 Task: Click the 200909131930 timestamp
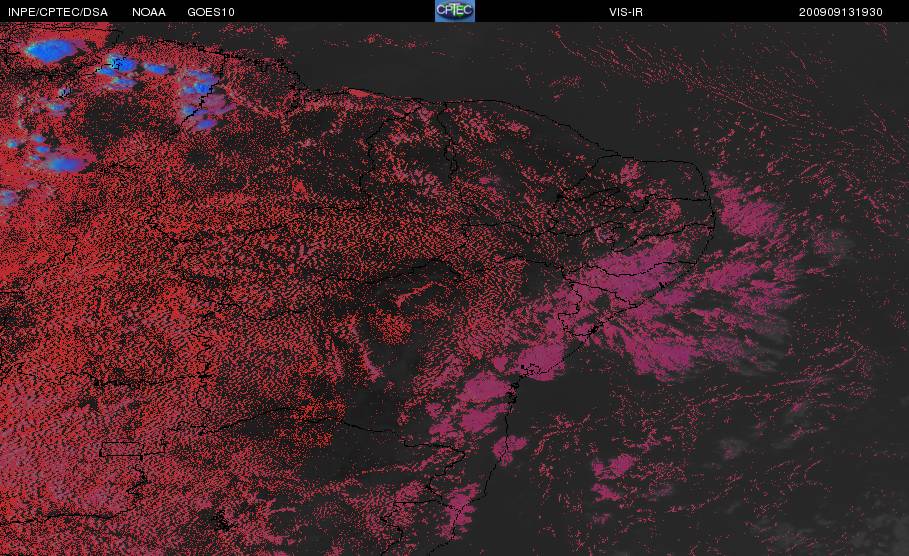(x=841, y=12)
